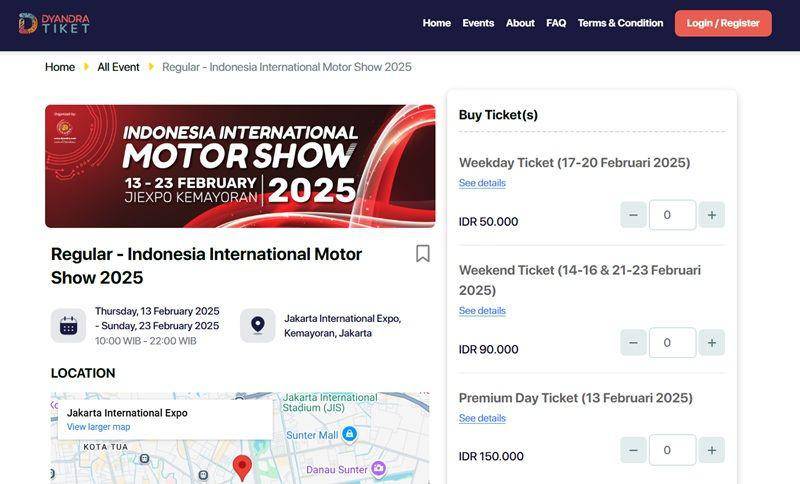See details of Weekend Ticket
The height and width of the screenshot is (484, 800).
(x=482, y=311)
